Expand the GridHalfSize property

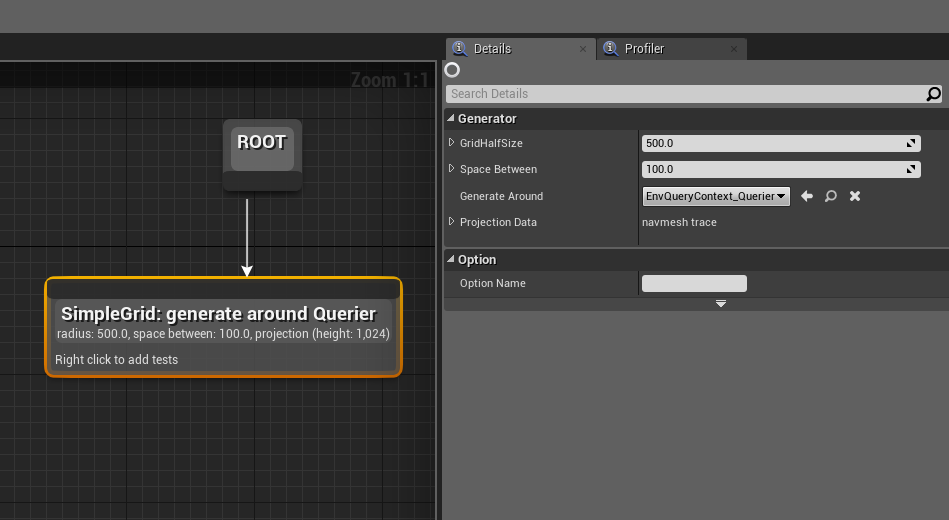coord(452,143)
